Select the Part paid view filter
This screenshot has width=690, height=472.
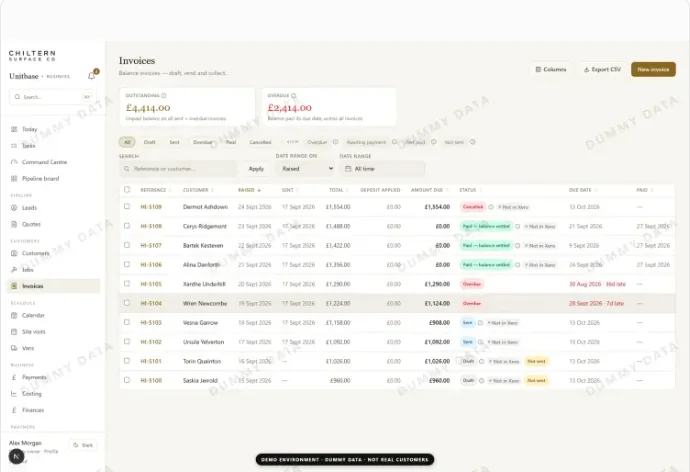[x=415, y=142]
